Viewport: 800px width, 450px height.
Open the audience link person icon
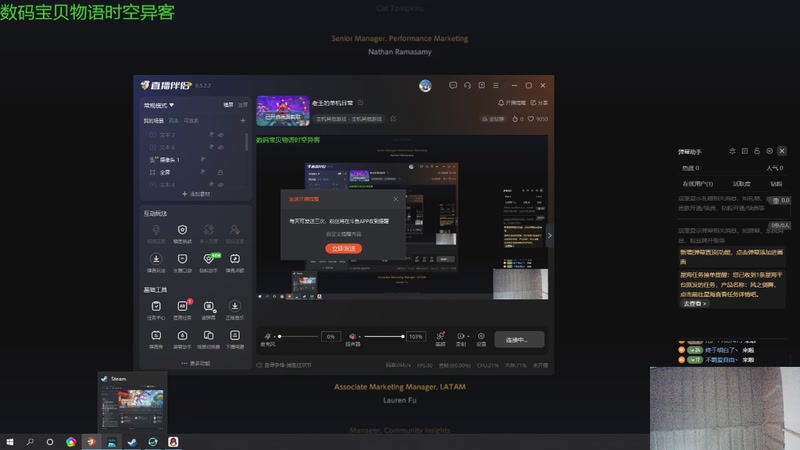[x=235, y=230]
